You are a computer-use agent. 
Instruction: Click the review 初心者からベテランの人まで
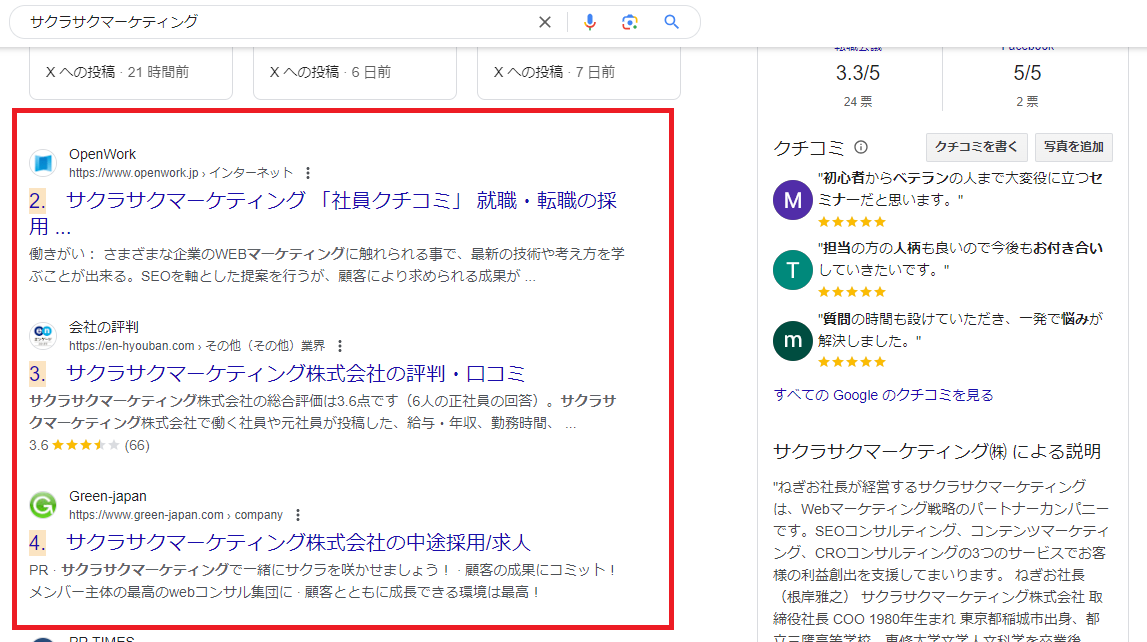pos(960,189)
